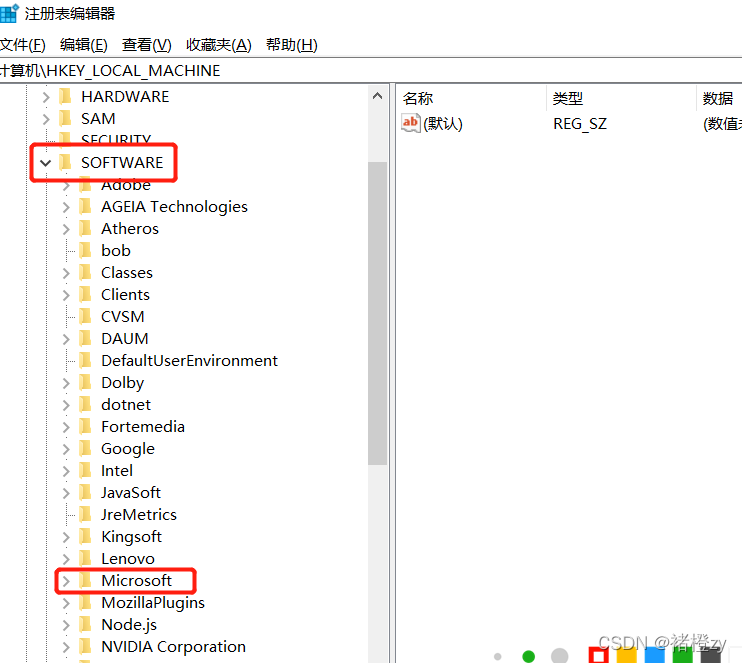This screenshot has width=742, height=663.
Task: Select the MozillaPlugins key label
Action: pyautogui.click(x=153, y=603)
